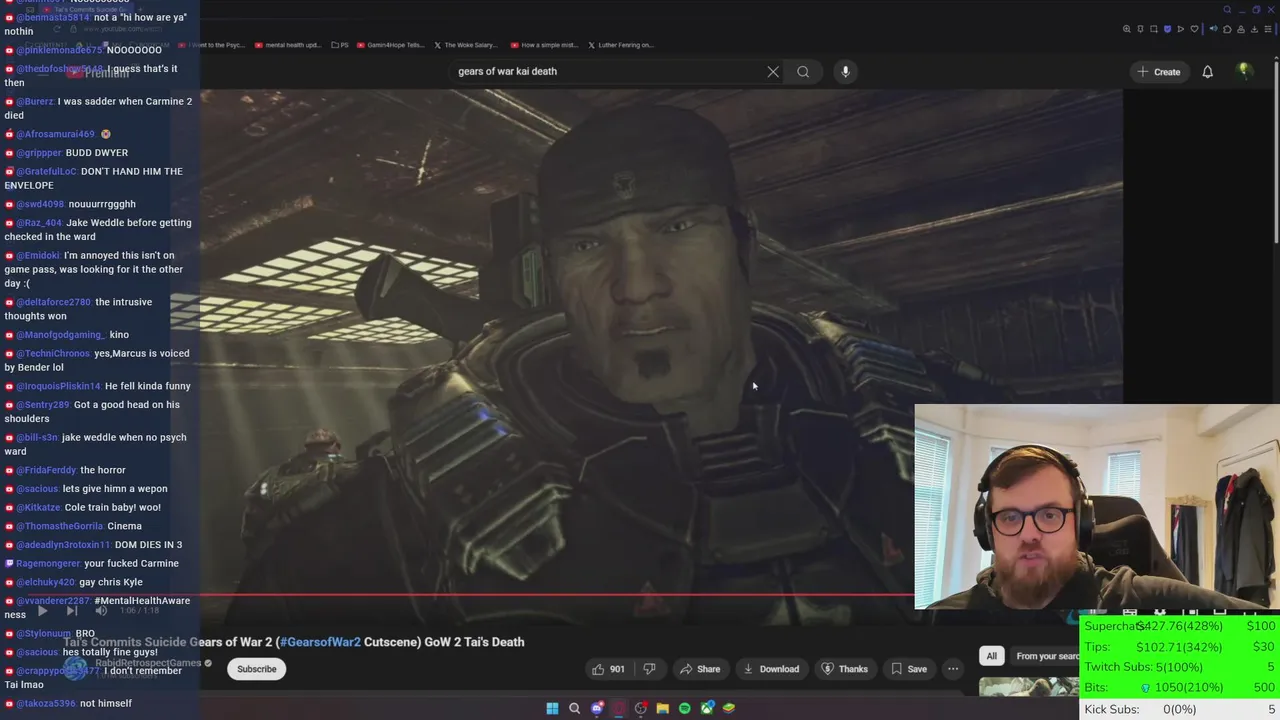Open the three-dot more actions menu

pyautogui.click(x=953, y=669)
